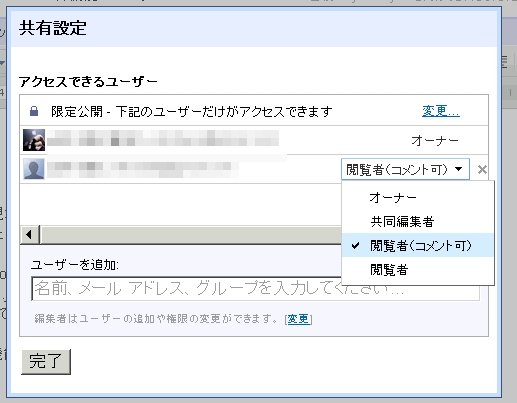Click the lock icon beside 限定公開
Screen dimensions: 517x403
pos(34,111)
